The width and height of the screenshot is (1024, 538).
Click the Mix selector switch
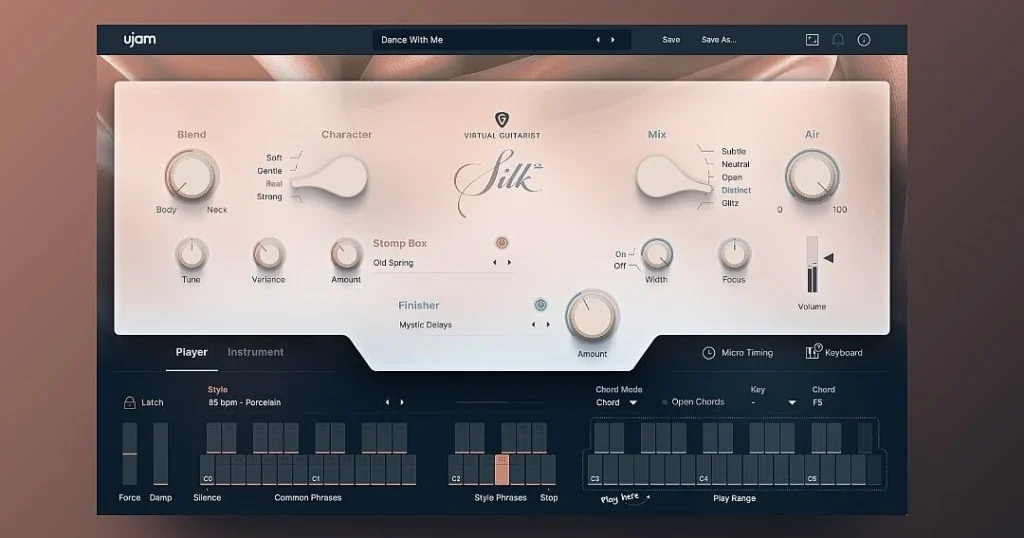click(673, 177)
